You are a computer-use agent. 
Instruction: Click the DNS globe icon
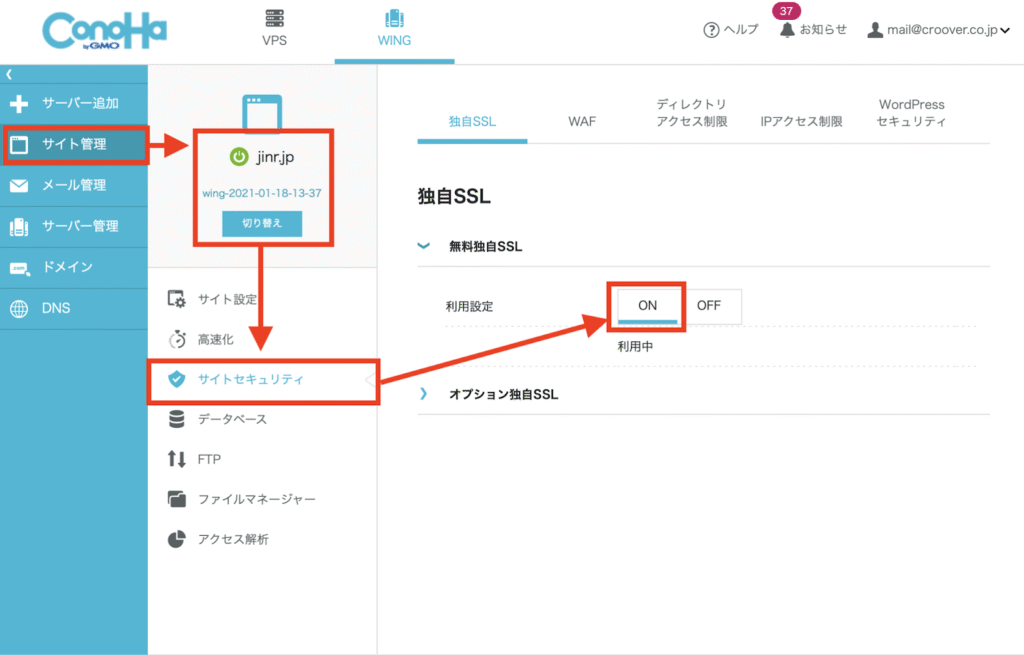(19, 308)
